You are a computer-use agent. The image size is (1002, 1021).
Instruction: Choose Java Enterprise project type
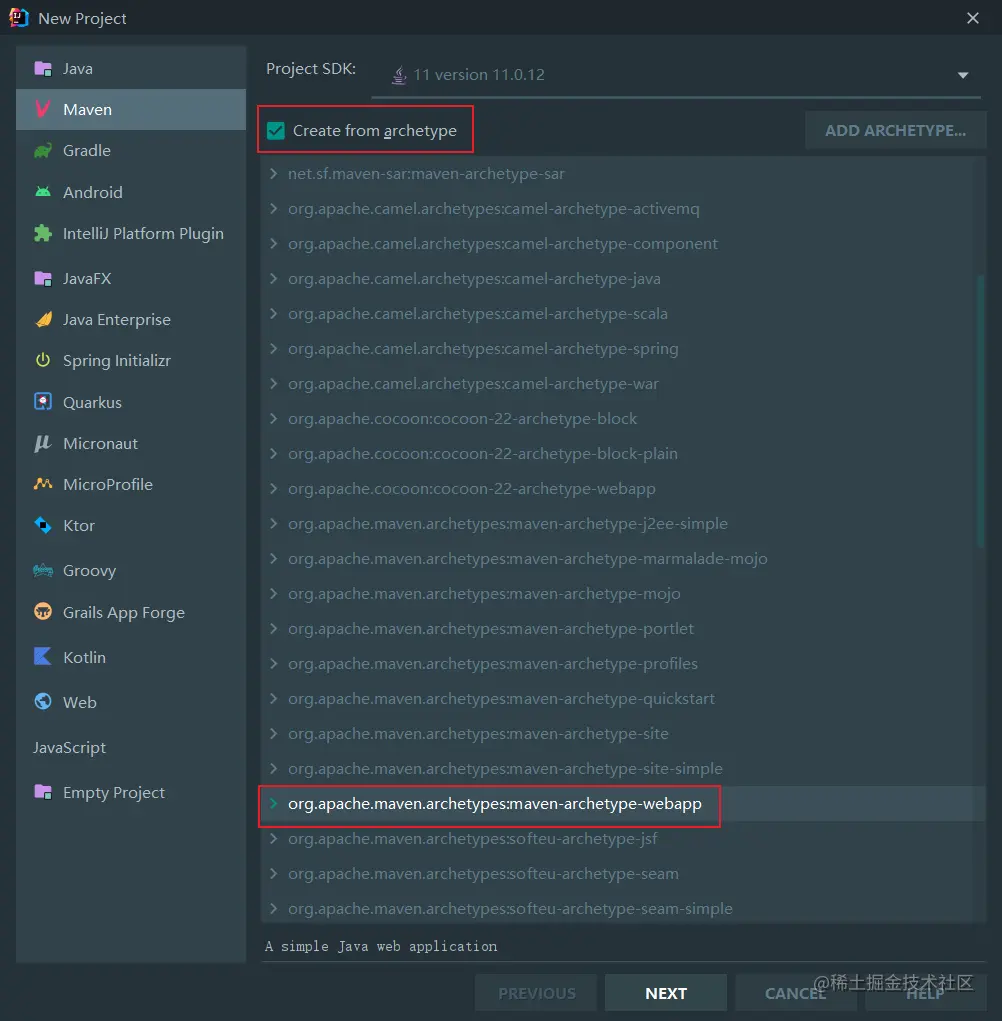click(x=131, y=319)
